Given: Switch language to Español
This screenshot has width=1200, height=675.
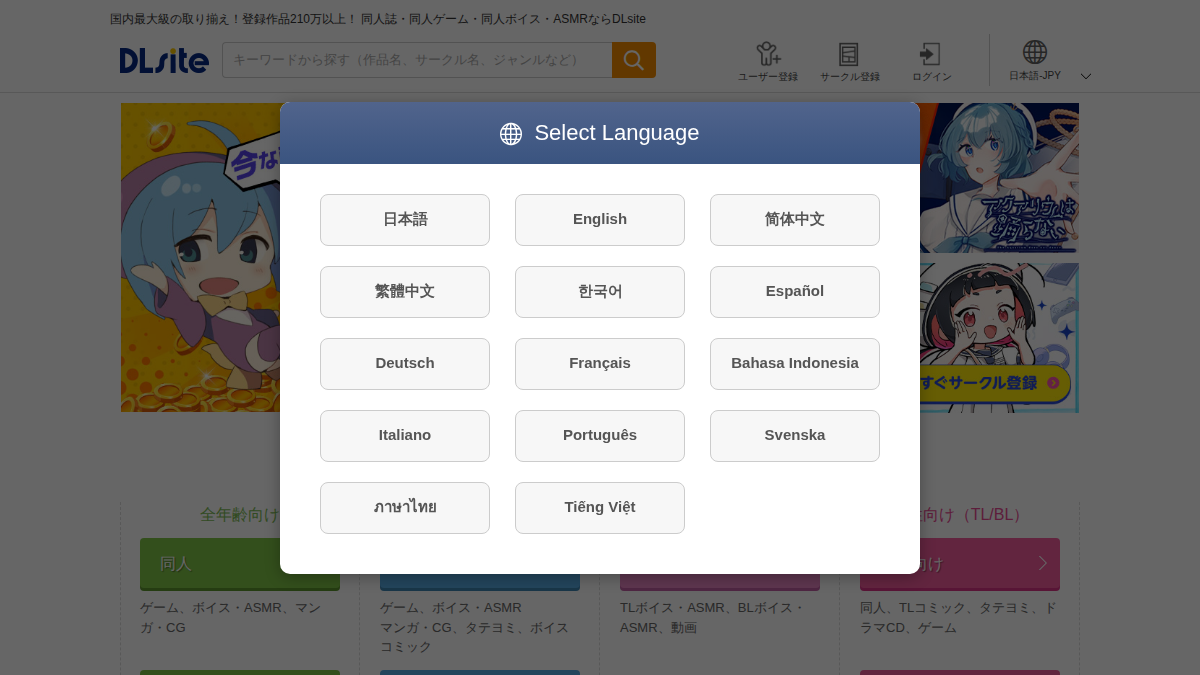Looking at the screenshot, I should pos(795,292).
